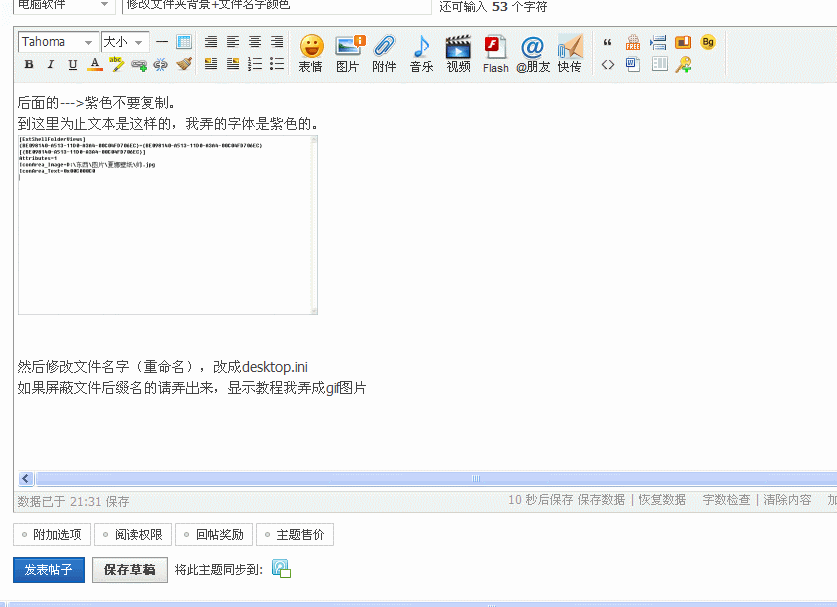Insert a code block

607,65
